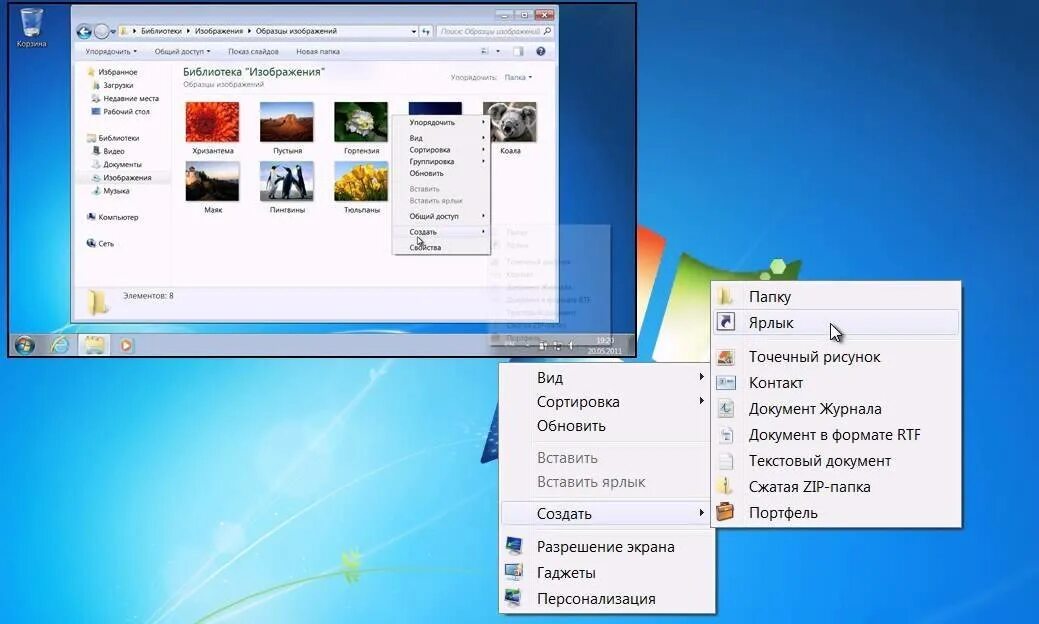Select the Пустыня image thumbnail

click(x=286, y=122)
